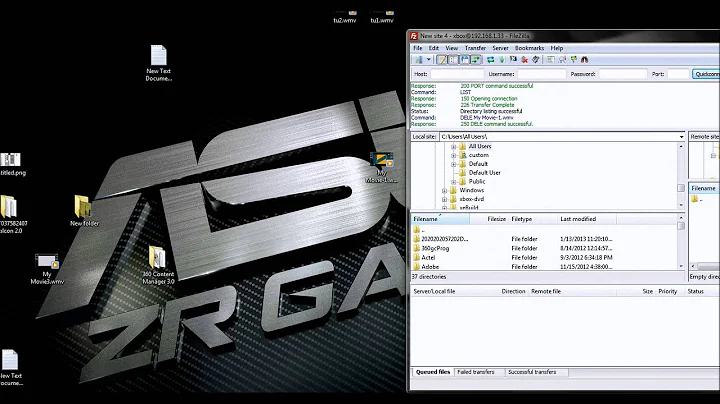
Task: Select the Adobe folder row
Action: click(544, 267)
